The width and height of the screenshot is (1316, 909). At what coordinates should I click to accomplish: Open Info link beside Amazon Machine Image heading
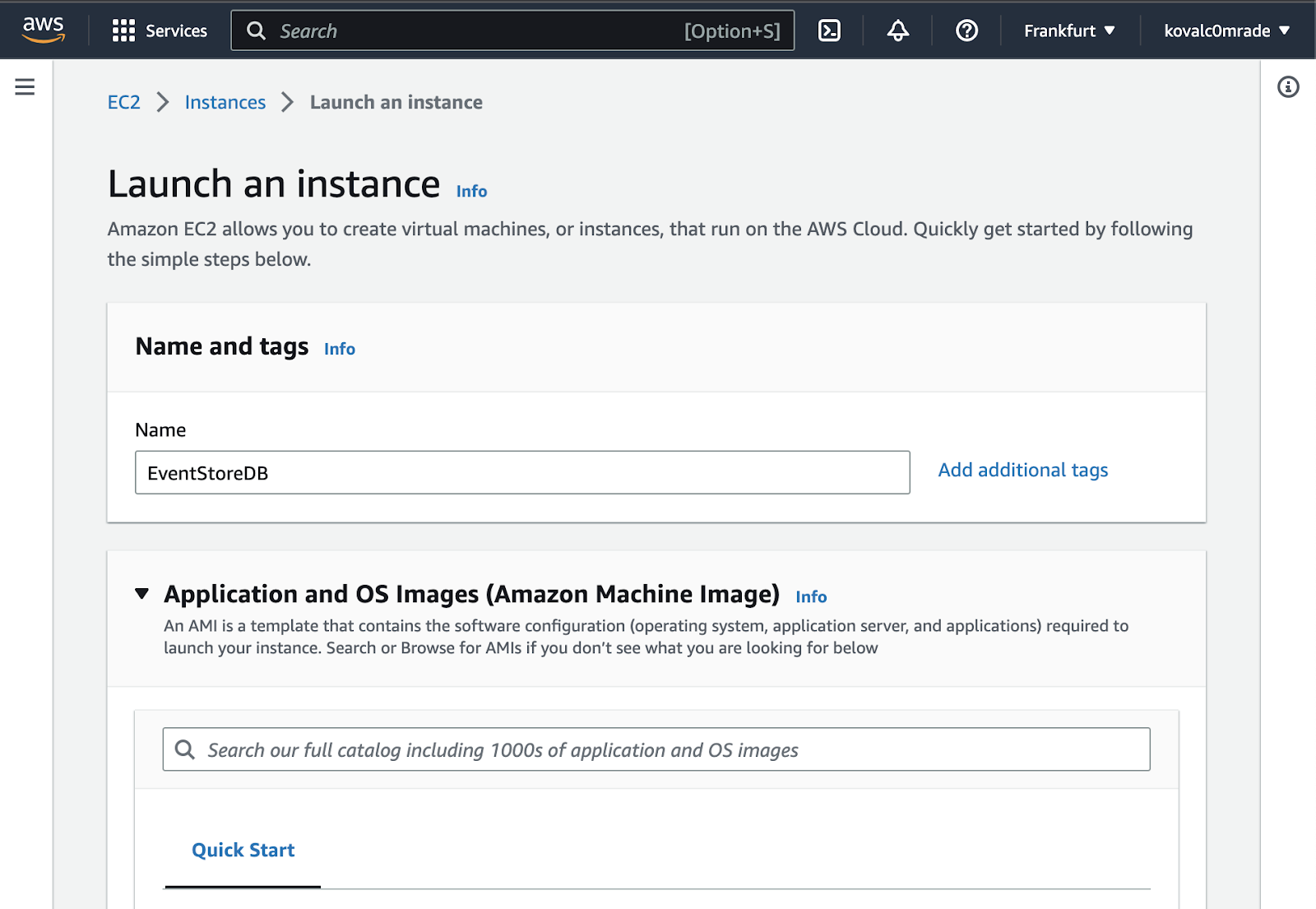point(811,596)
